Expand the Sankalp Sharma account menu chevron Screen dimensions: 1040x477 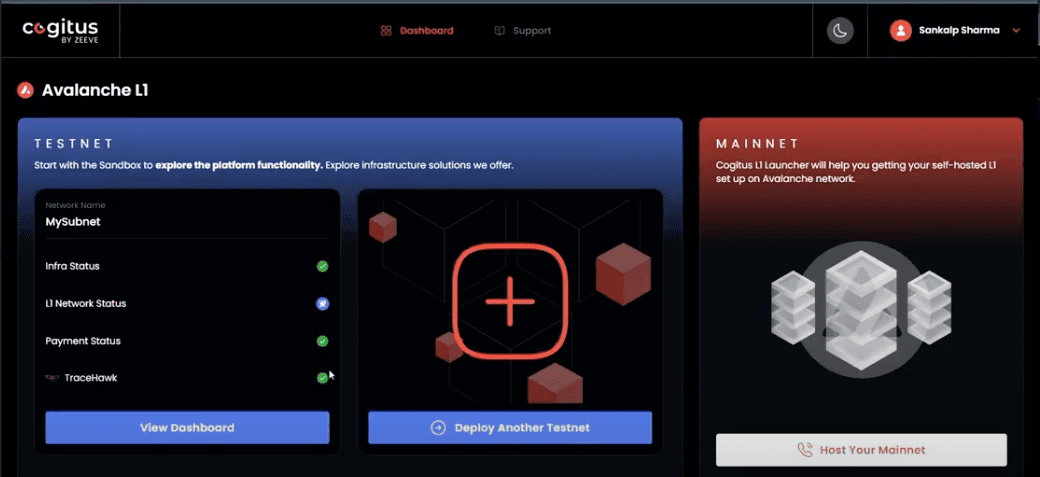click(x=1015, y=31)
